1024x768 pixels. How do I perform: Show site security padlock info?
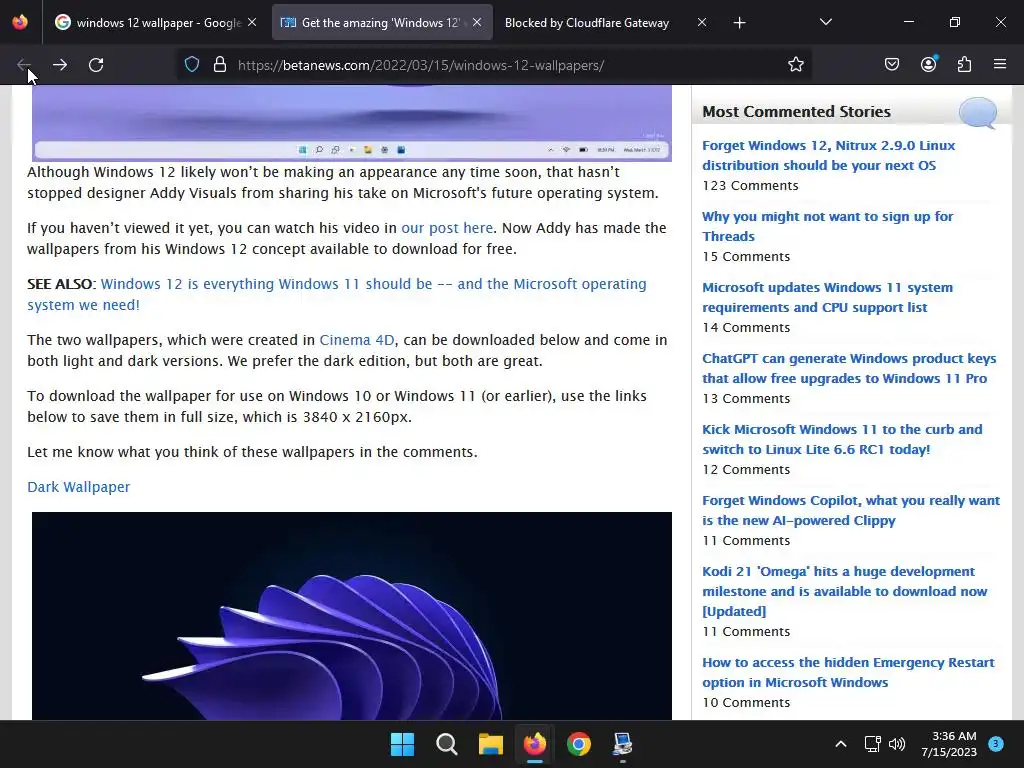[220, 65]
